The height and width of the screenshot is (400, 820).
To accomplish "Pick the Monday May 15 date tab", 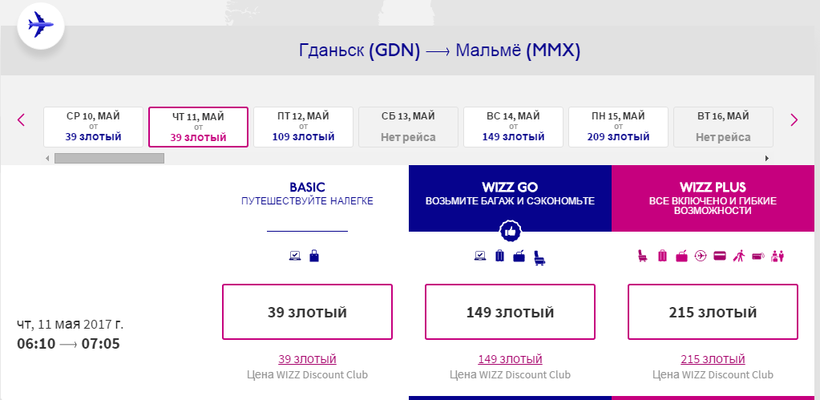I will (x=617, y=126).
